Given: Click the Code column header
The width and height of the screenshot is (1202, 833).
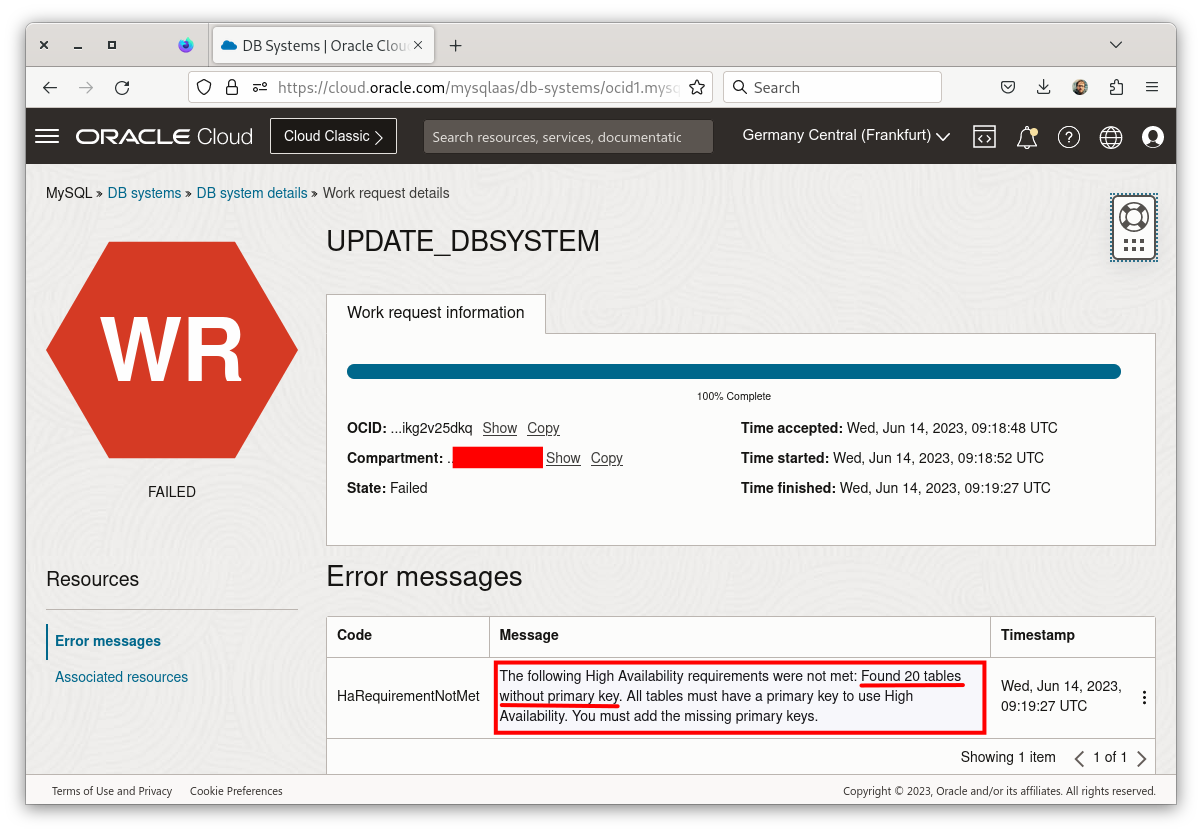Looking at the screenshot, I should (x=408, y=636).
